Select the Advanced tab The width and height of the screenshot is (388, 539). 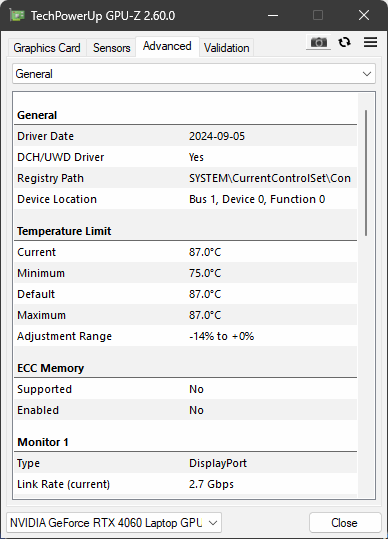pyautogui.click(x=167, y=46)
